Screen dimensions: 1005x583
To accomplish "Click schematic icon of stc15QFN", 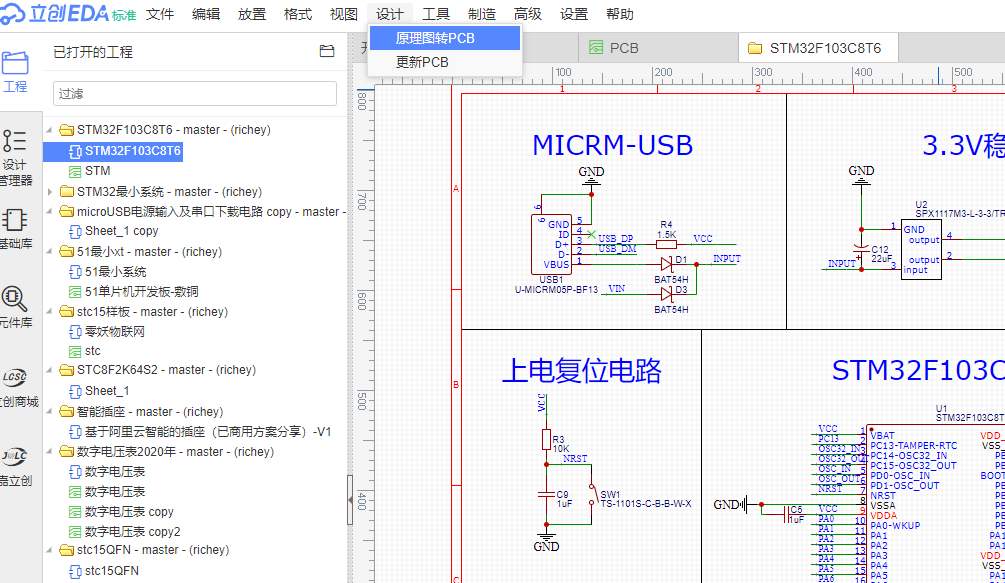I will tap(75, 571).
